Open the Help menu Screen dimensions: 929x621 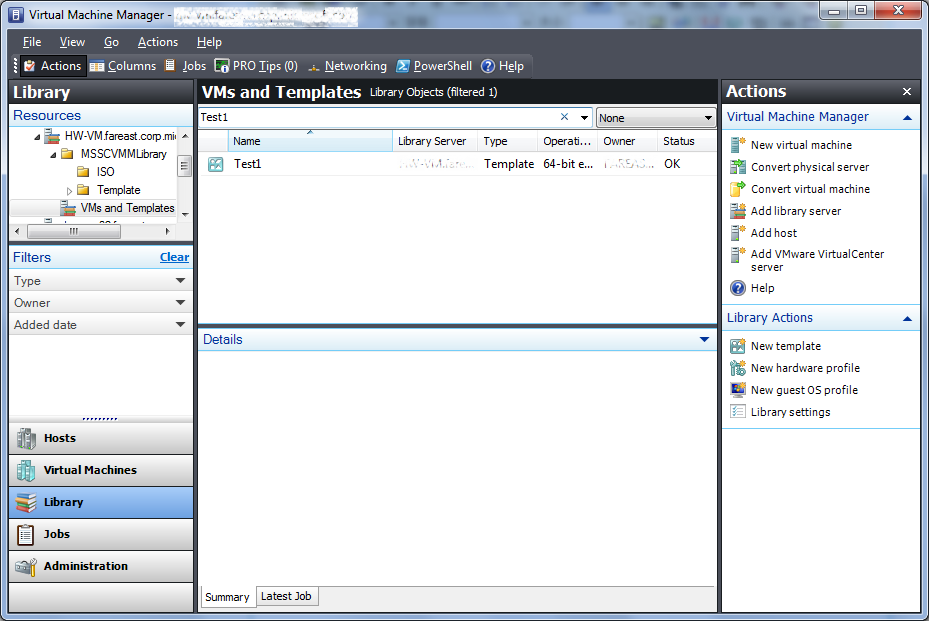coord(209,42)
